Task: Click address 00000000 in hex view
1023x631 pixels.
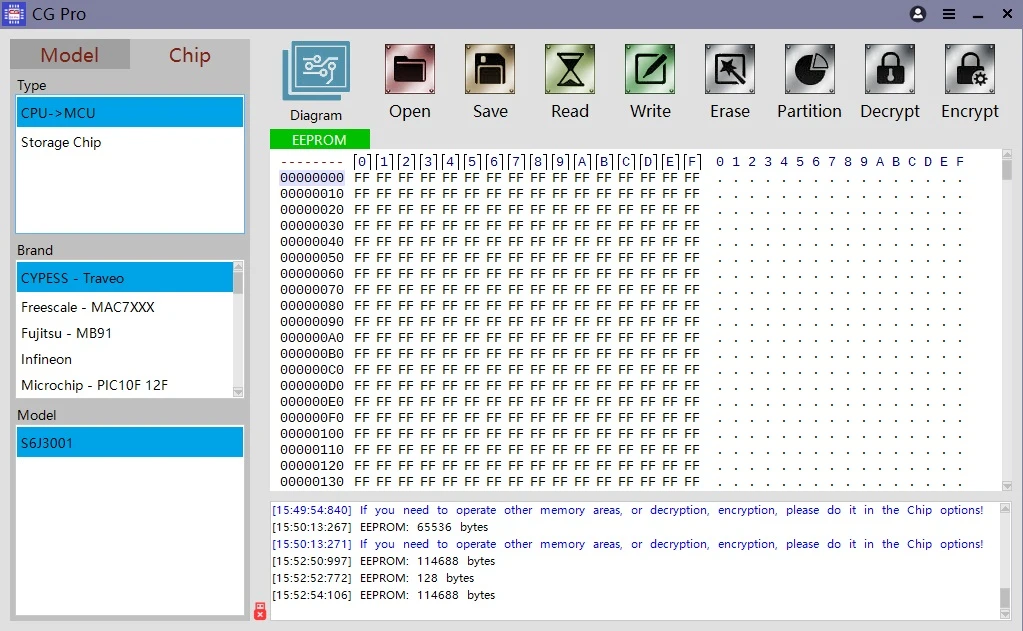Action: click(x=312, y=177)
